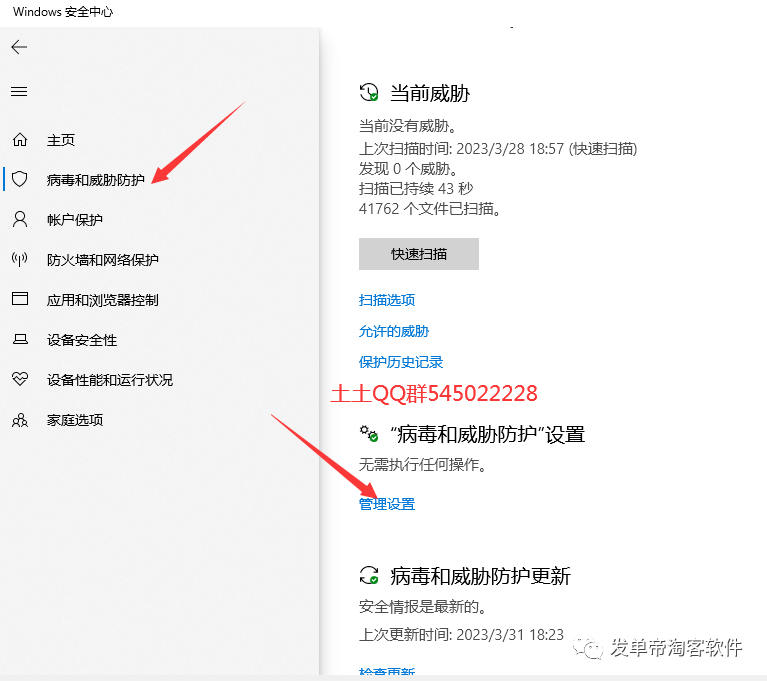Click the 病毒和威胁防护更新 heading
This screenshot has width=767, height=681.
(x=480, y=576)
